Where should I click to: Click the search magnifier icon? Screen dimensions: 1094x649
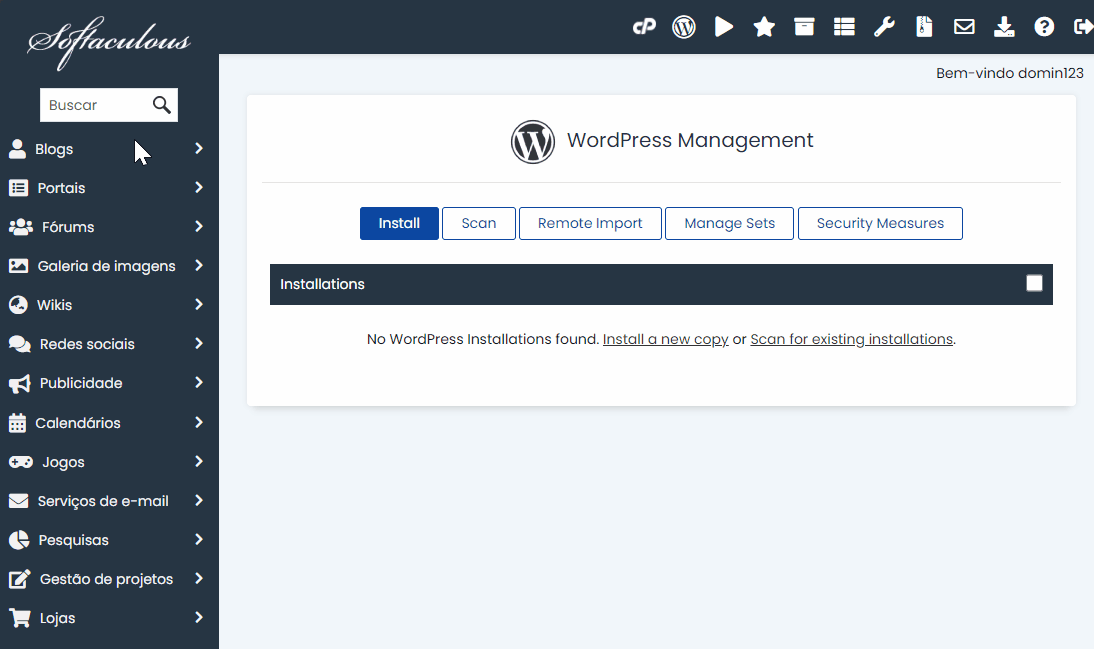click(162, 105)
